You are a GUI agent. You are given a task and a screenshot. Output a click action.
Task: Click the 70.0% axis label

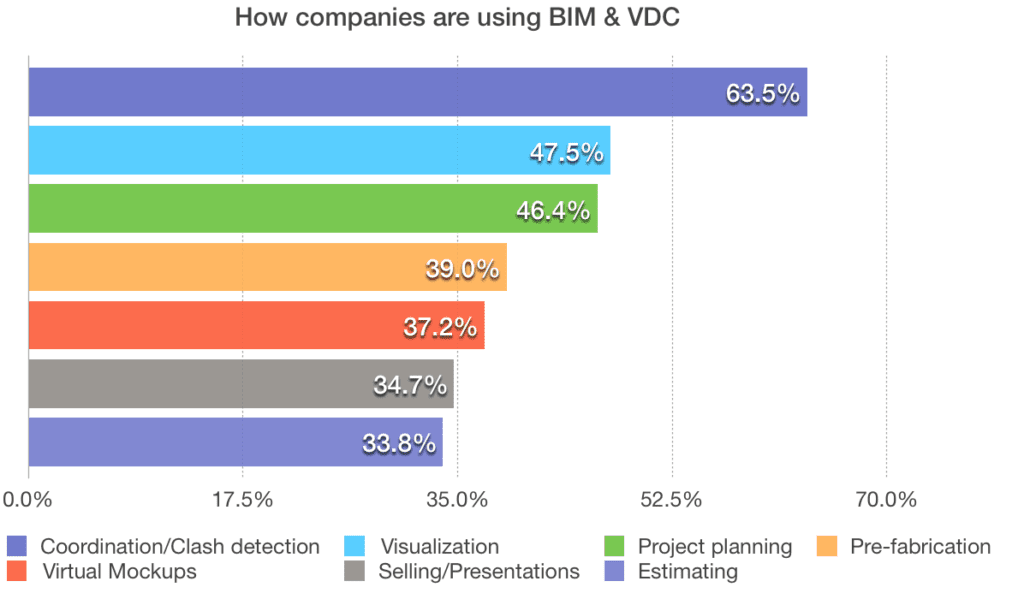[x=886, y=500]
